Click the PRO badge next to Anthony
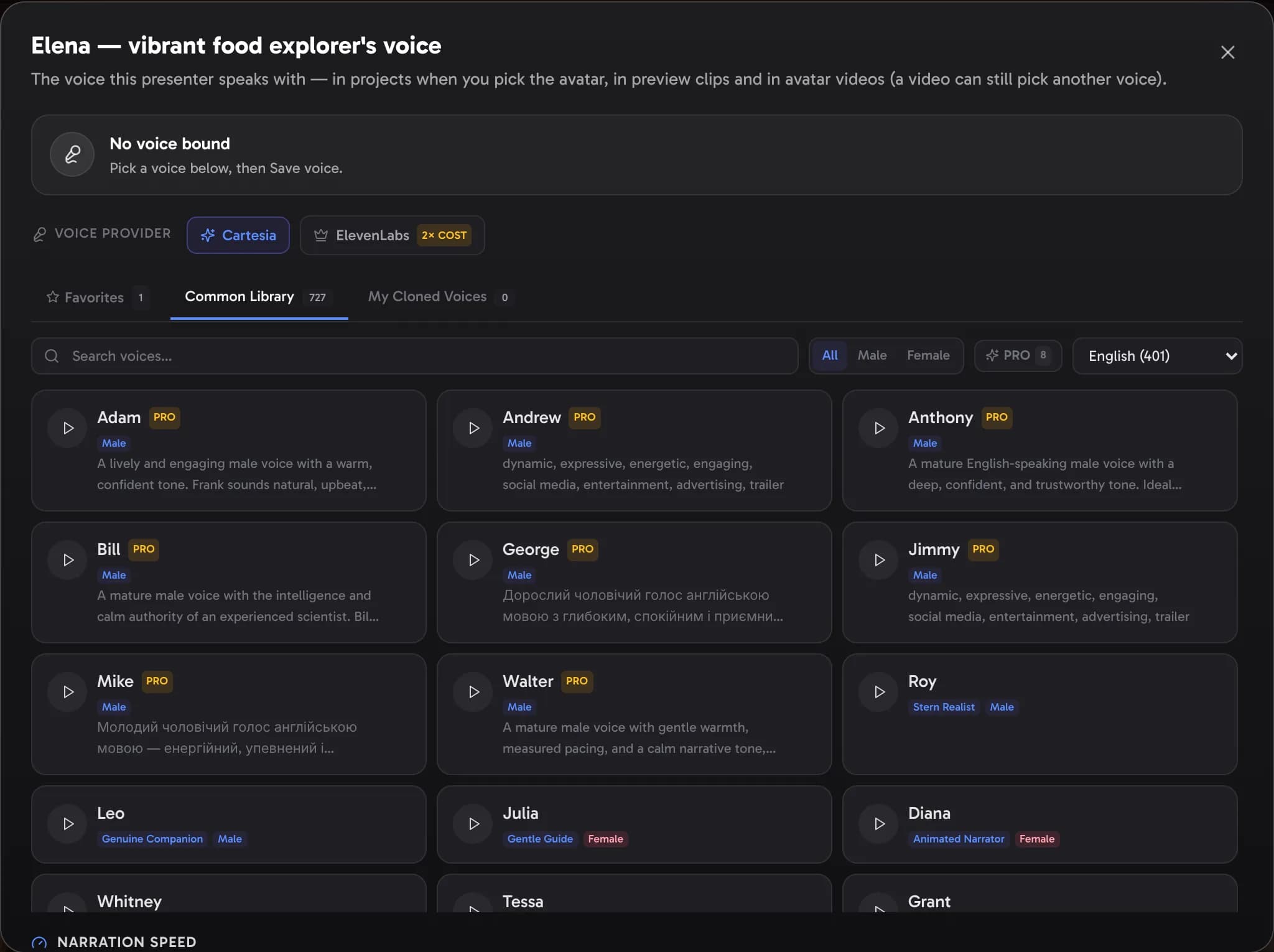 (997, 418)
